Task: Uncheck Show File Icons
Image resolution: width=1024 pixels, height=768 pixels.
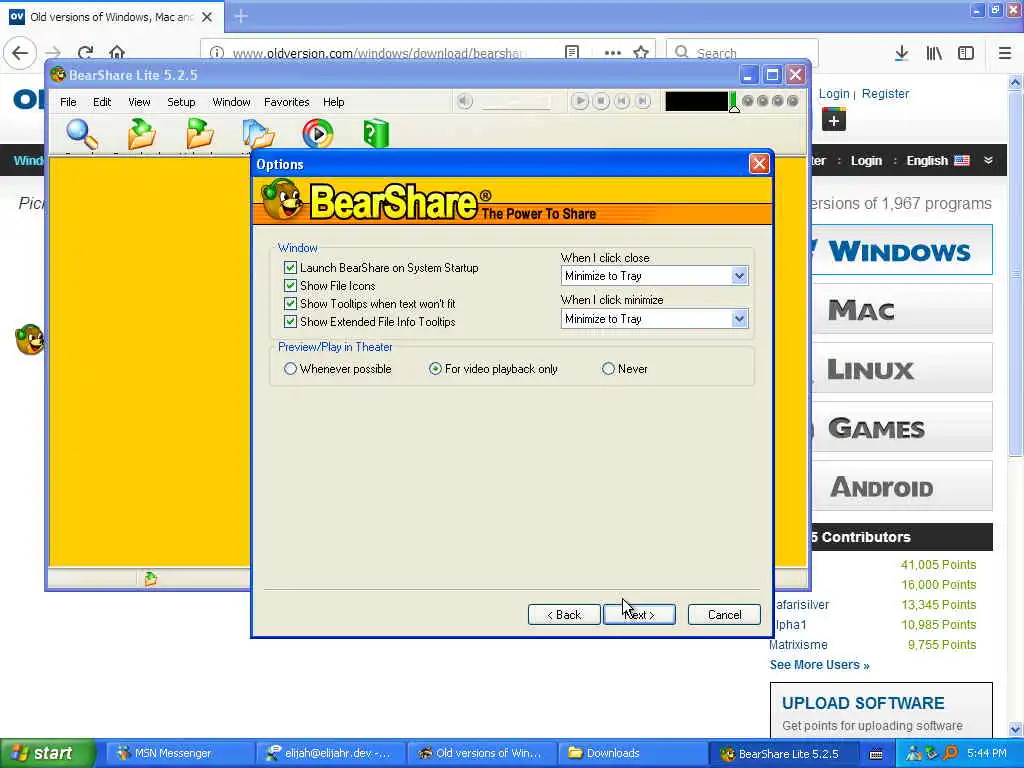Action: click(291, 286)
